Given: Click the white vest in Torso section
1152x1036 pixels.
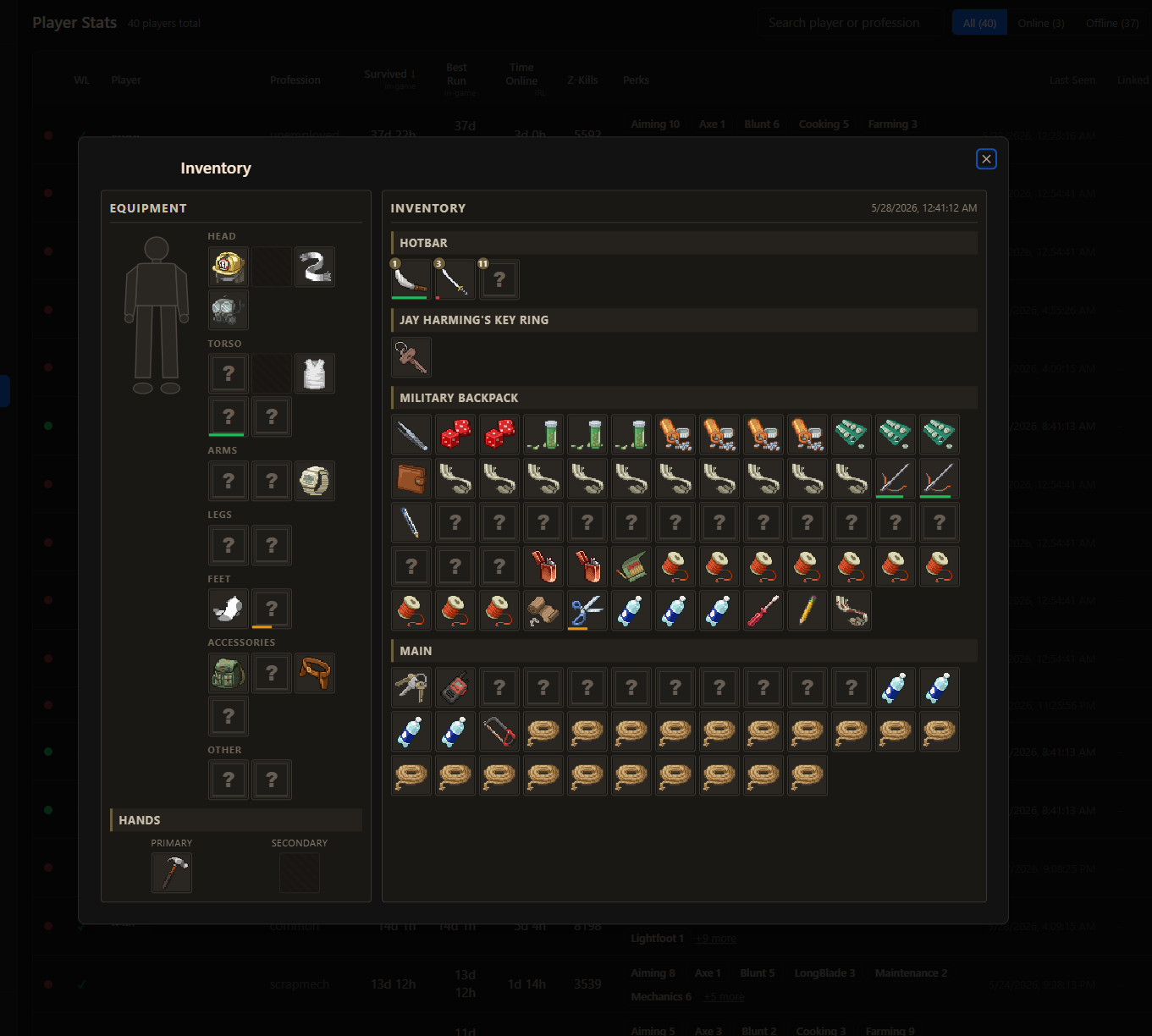Looking at the screenshot, I should 315,373.
